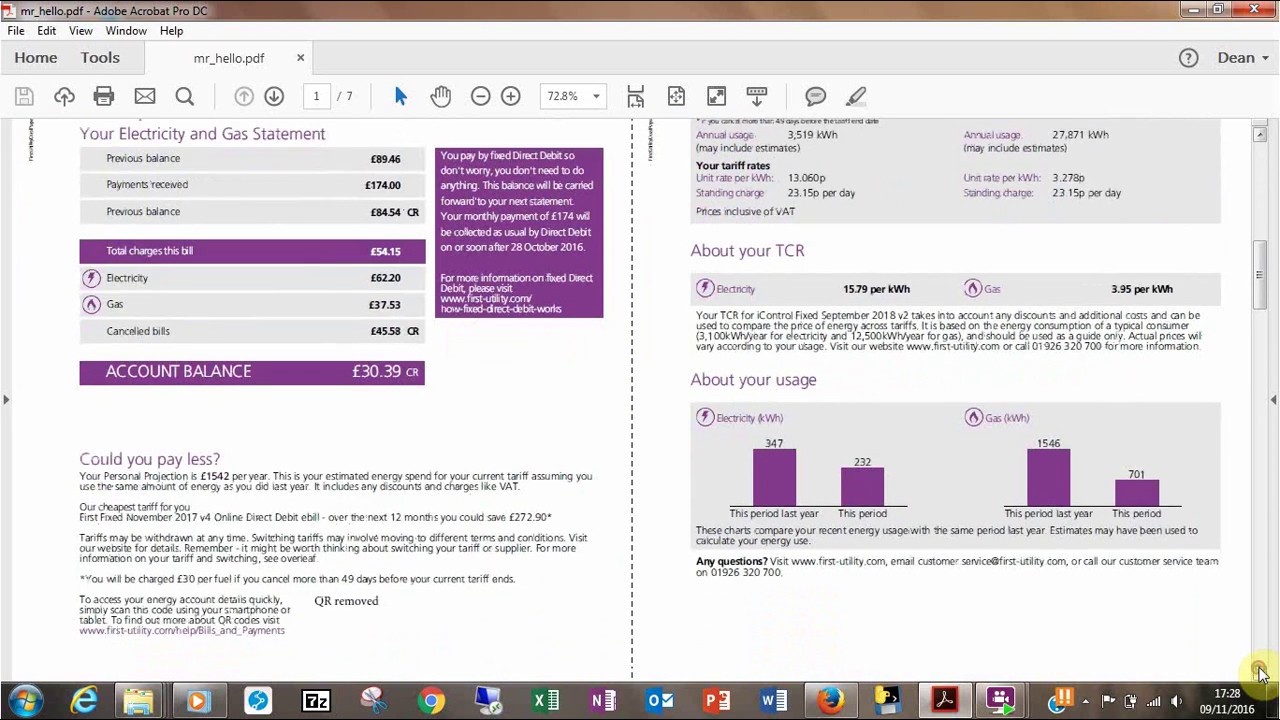Open the Window menu
Image resolution: width=1280 pixels, height=720 pixels.
(126, 31)
